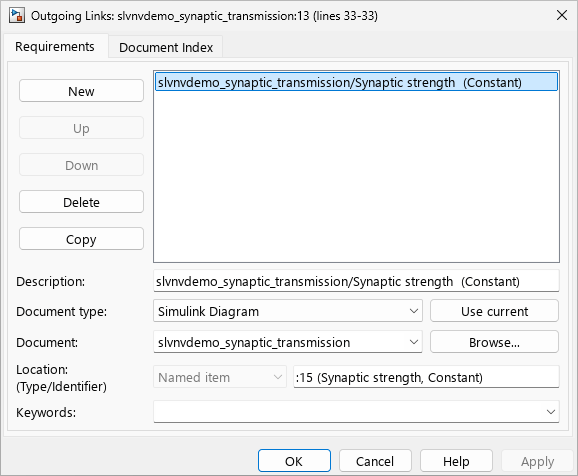Open the Document Index tab
Screen dimensions: 578x476
(166, 47)
